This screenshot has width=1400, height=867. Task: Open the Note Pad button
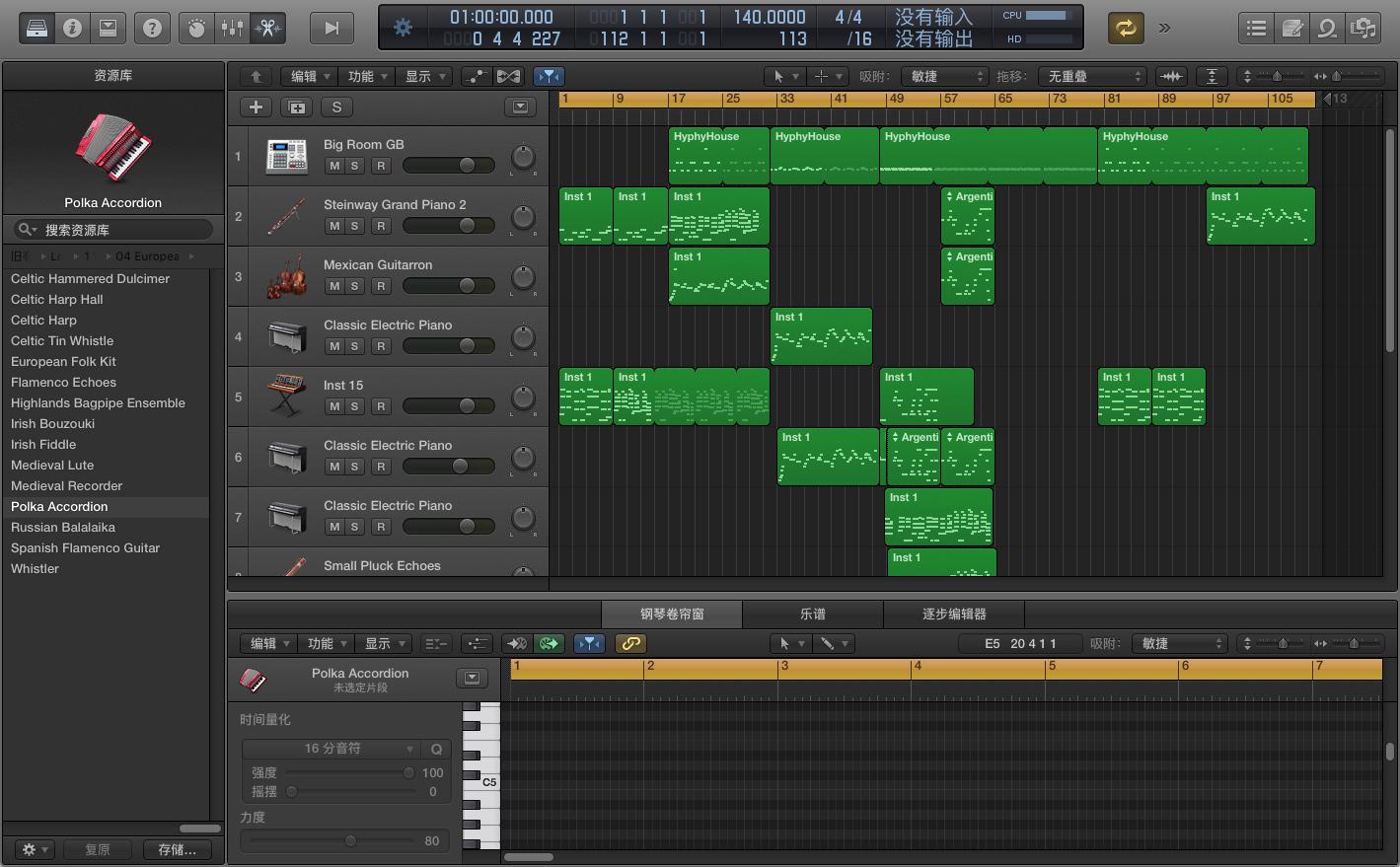pyautogui.click(x=1291, y=28)
